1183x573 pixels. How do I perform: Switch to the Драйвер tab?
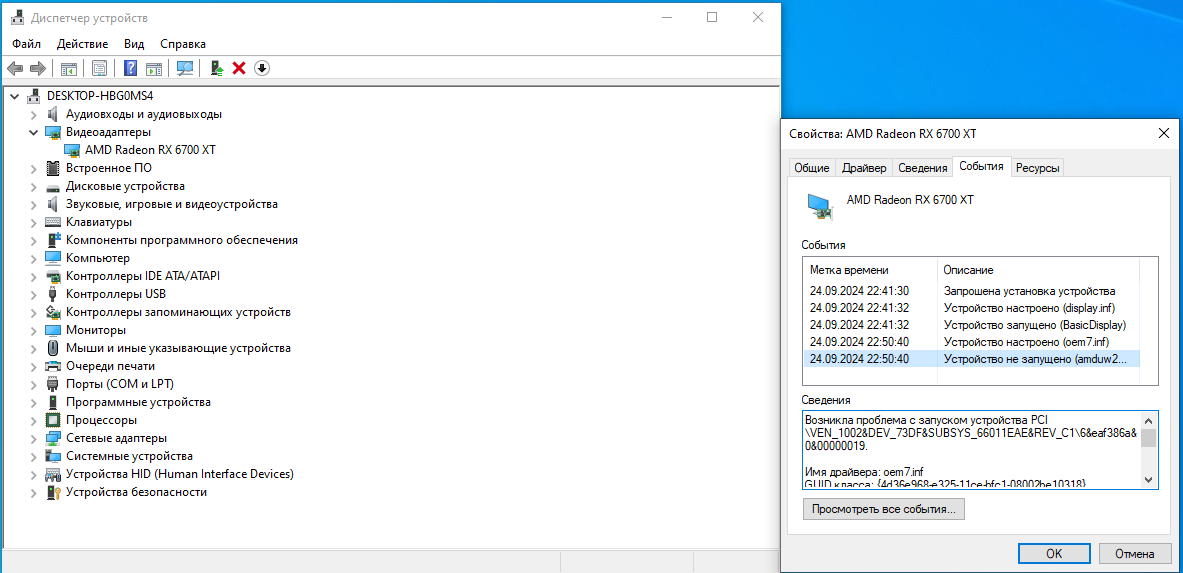(864, 168)
